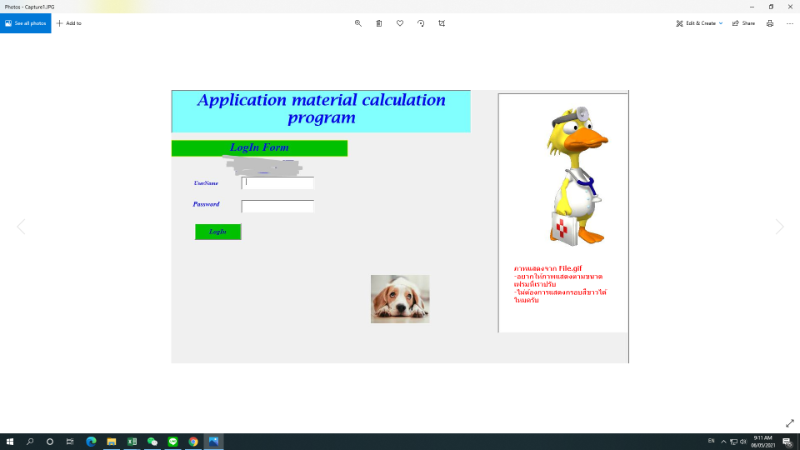Rotate the photo using rotate icon

[x=421, y=23]
